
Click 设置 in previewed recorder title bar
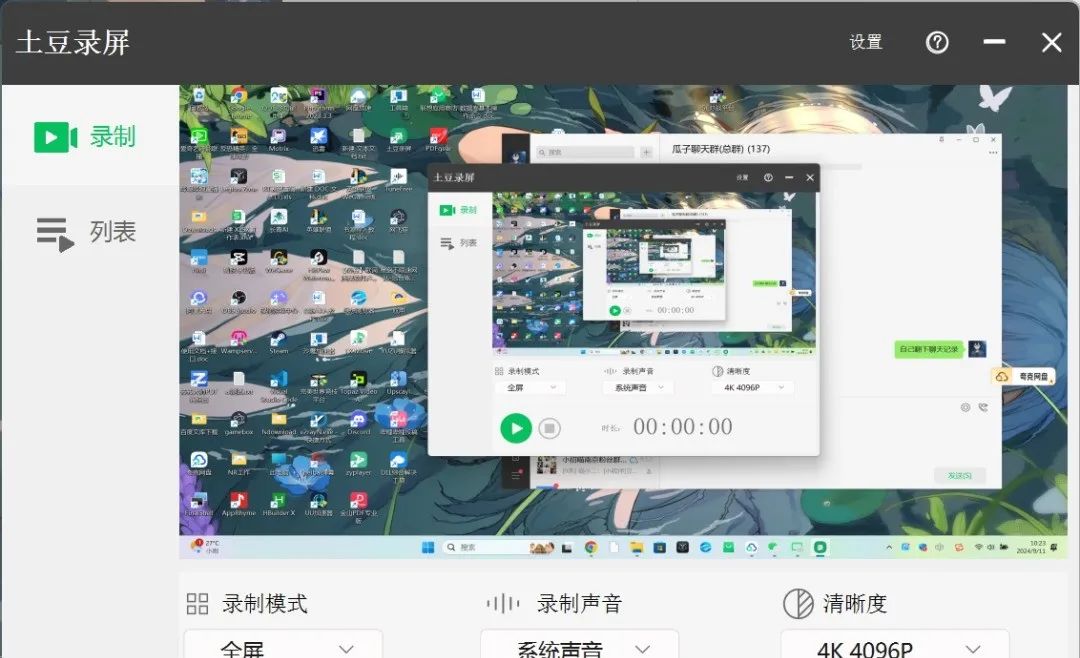[x=742, y=178]
